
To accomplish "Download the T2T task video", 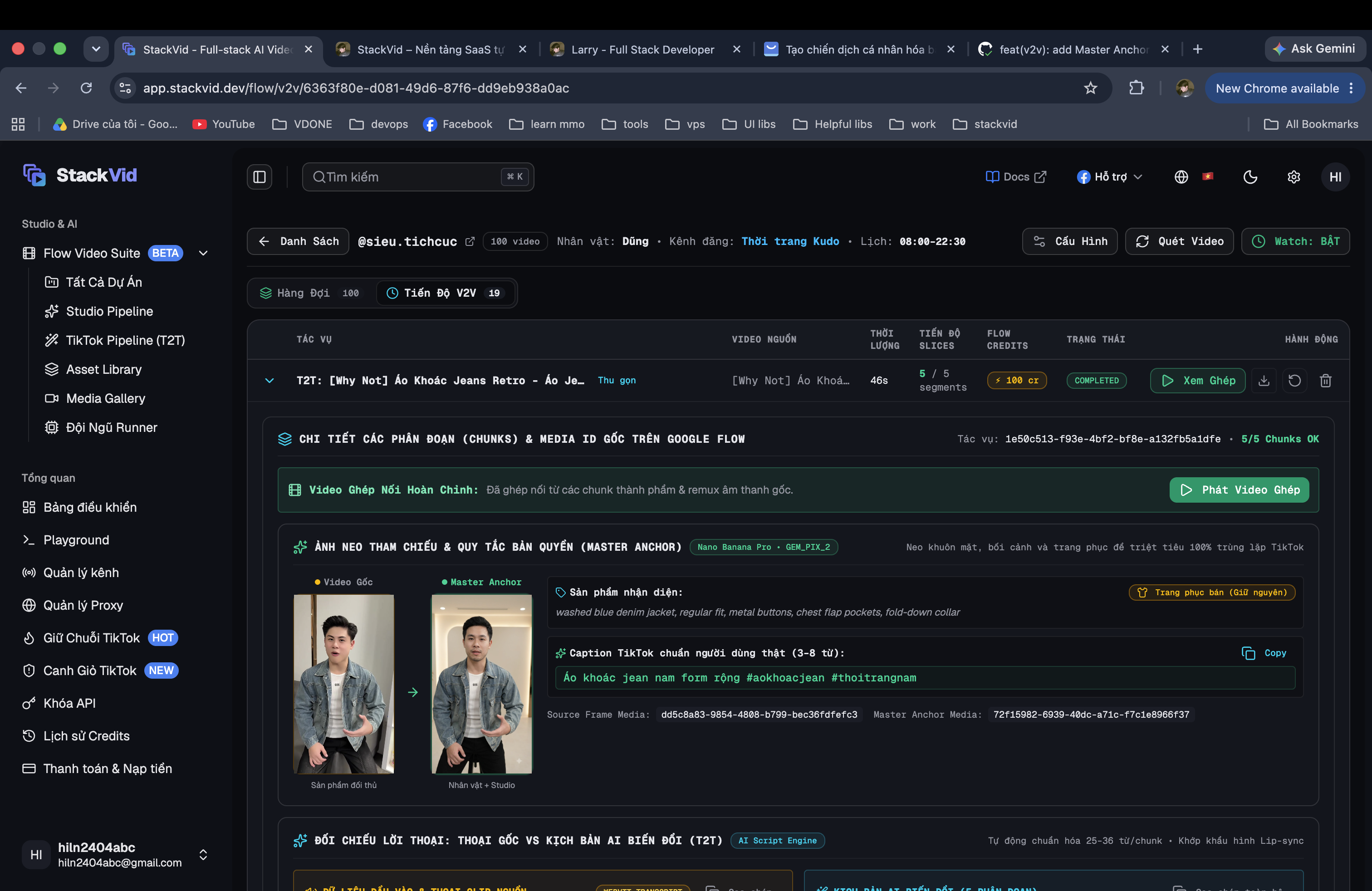I will click(x=1264, y=380).
